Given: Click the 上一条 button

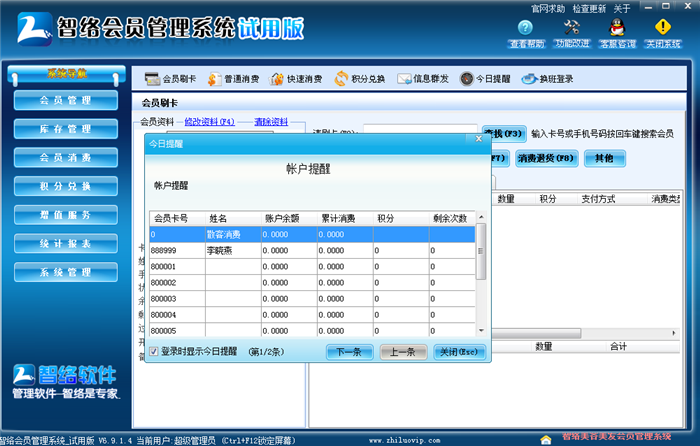Looking at the screenshot, I should click(x=403, y=352).
